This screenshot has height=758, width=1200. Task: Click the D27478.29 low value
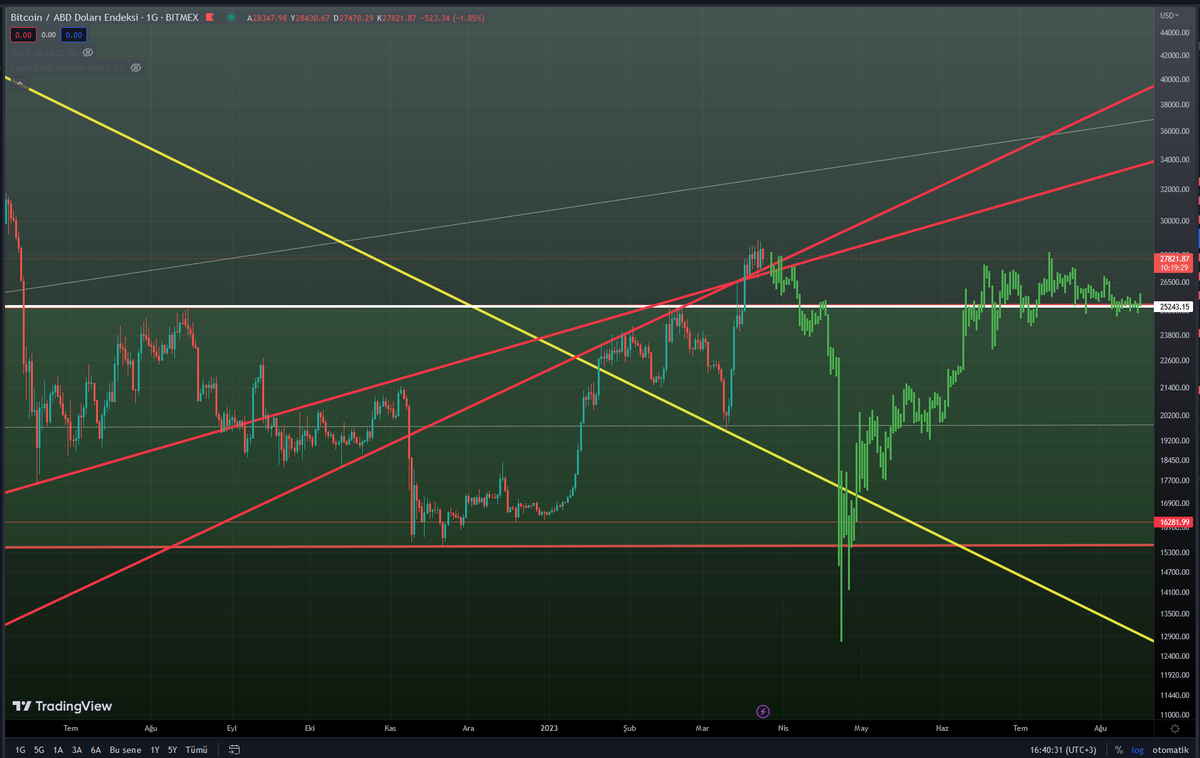(x=353, y=18)
